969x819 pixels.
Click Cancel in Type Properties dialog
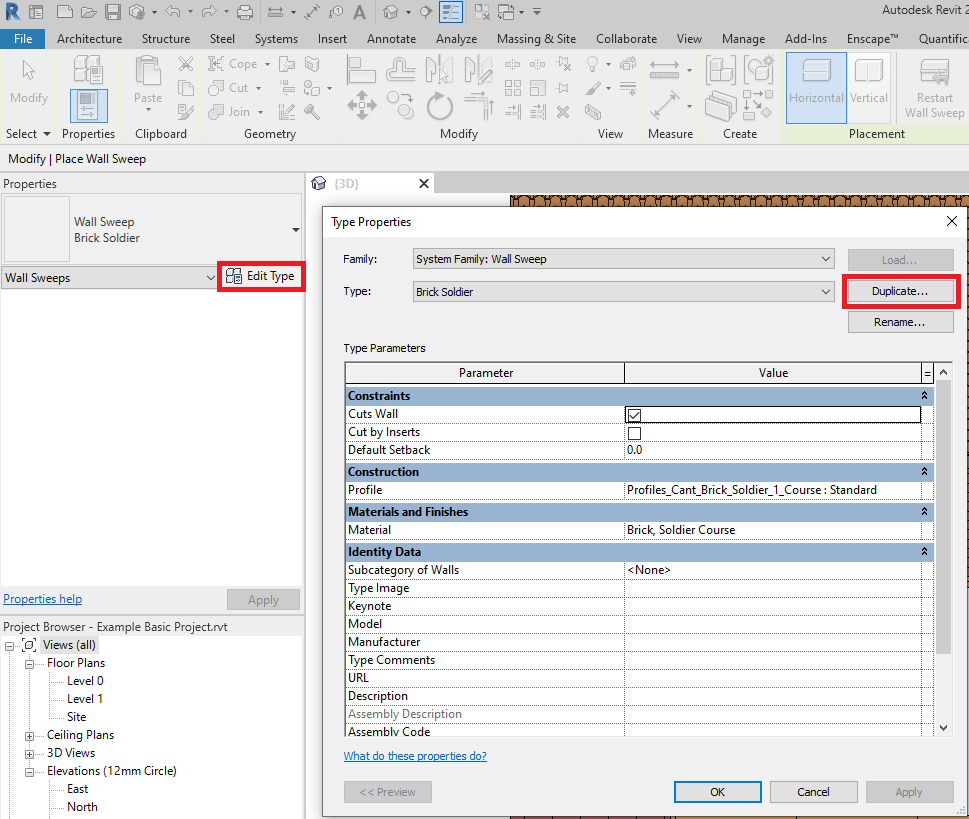813,792
